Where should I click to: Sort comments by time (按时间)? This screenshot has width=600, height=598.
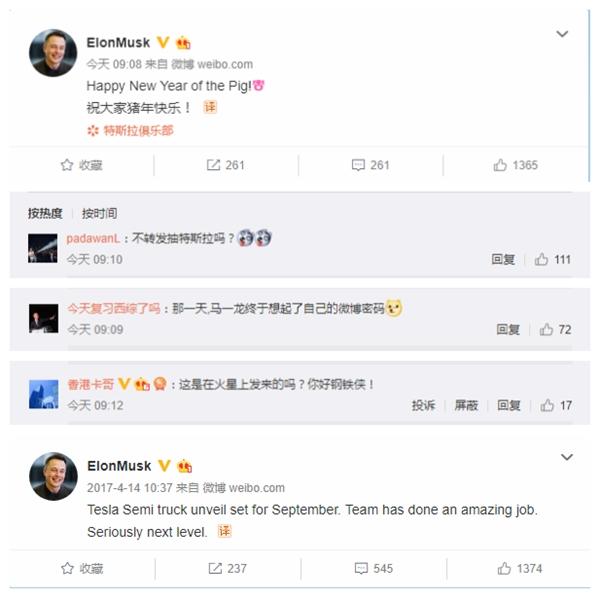coord(99,213)
